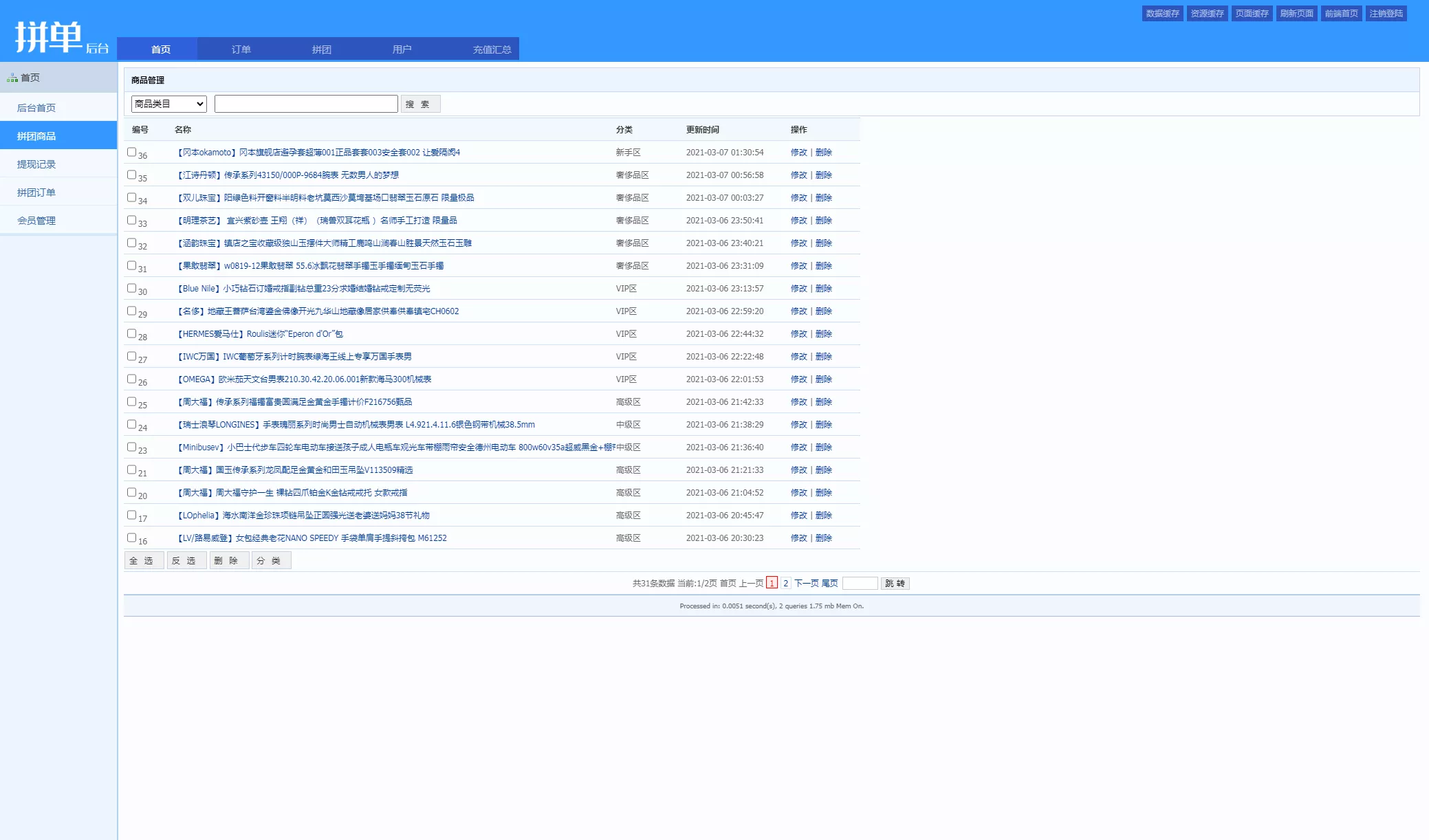Select the checkbox for item 16
1429x840 pixels.
click(x=131, y=538)
